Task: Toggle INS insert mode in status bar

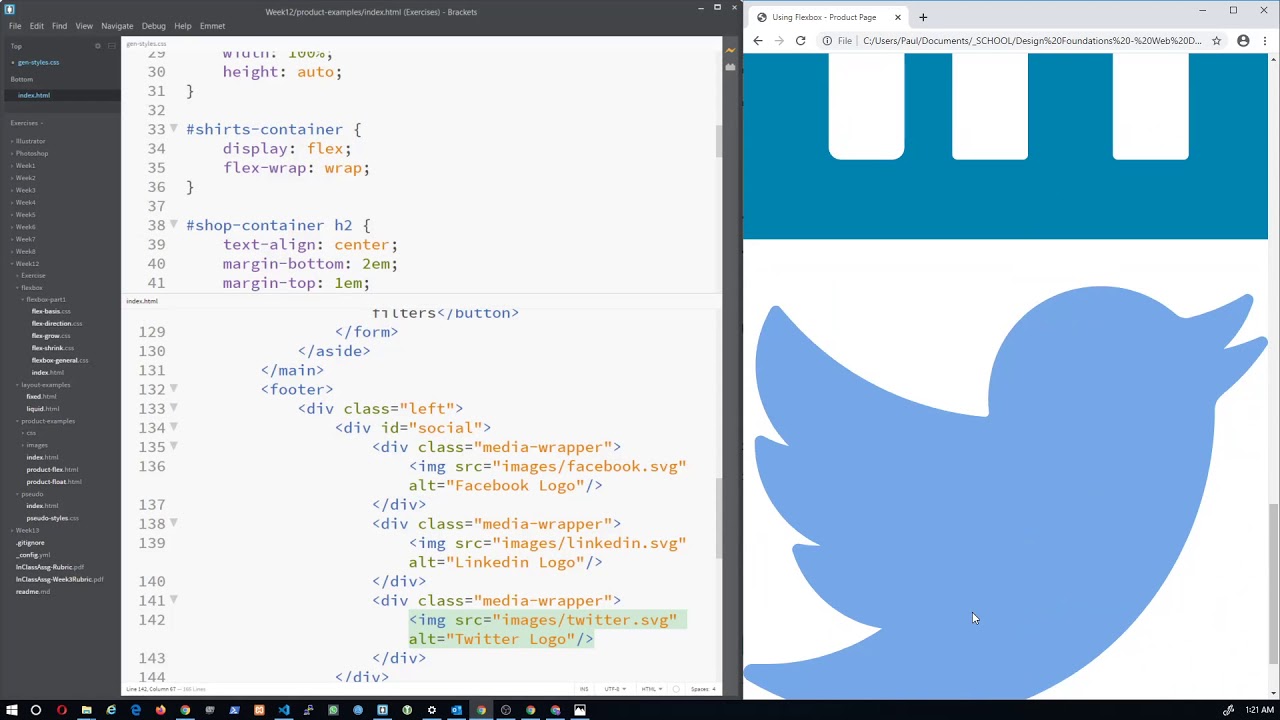Action: coord(584,689)
